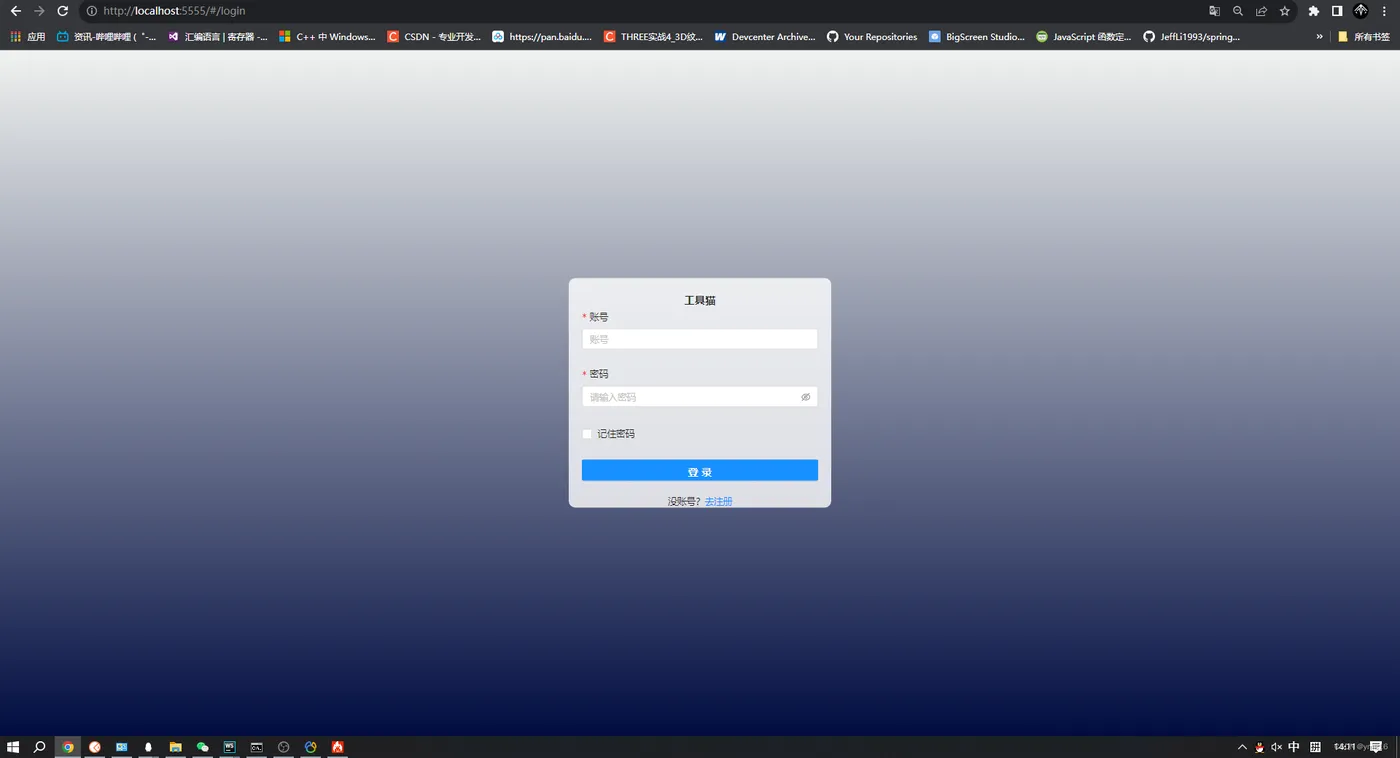Check the 记住密码 checkbox

[x=587, y=434]
